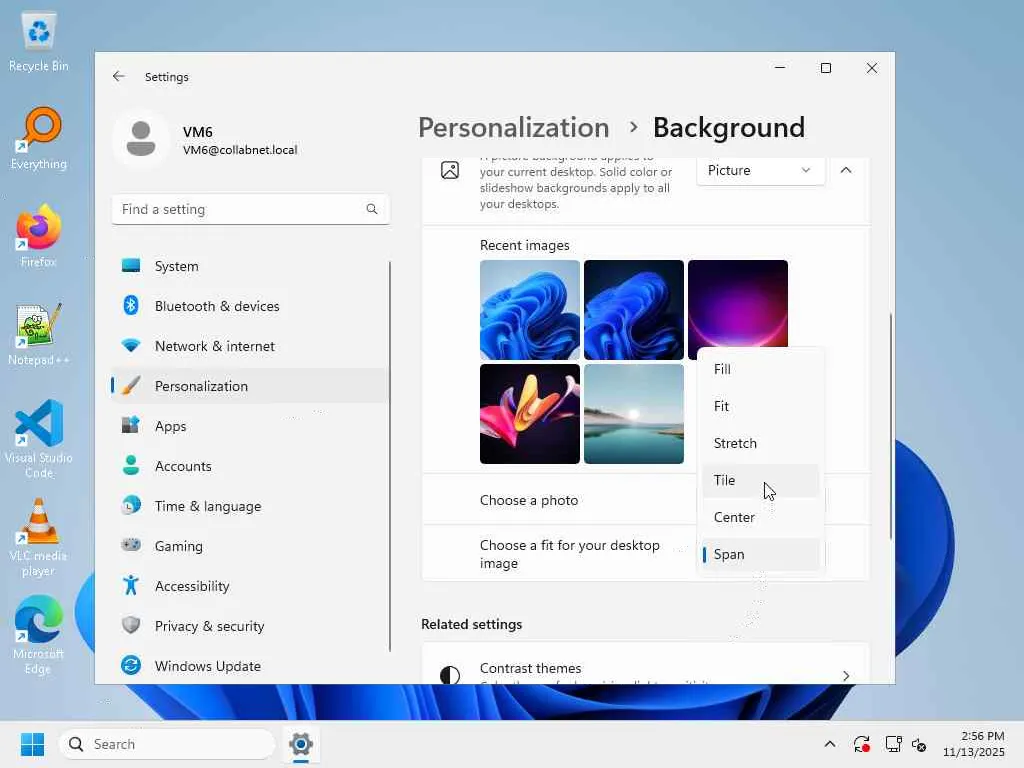The image size is (1024, 768).
Task: Choose Tile from the fit menu
Action: pyautogui.click(x=760, y=480)
